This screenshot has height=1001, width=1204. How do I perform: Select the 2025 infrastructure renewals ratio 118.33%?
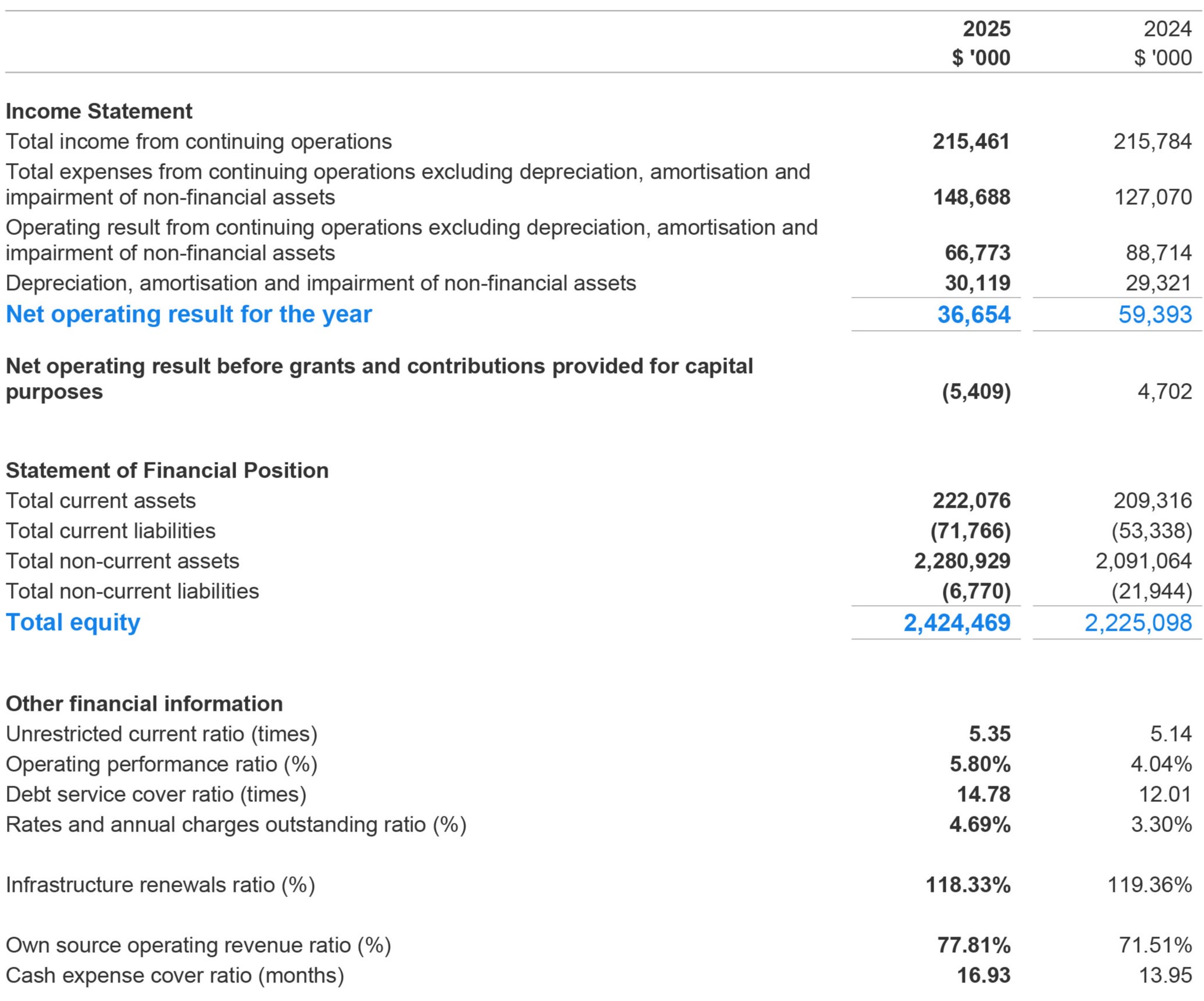(x=968, y=884)
